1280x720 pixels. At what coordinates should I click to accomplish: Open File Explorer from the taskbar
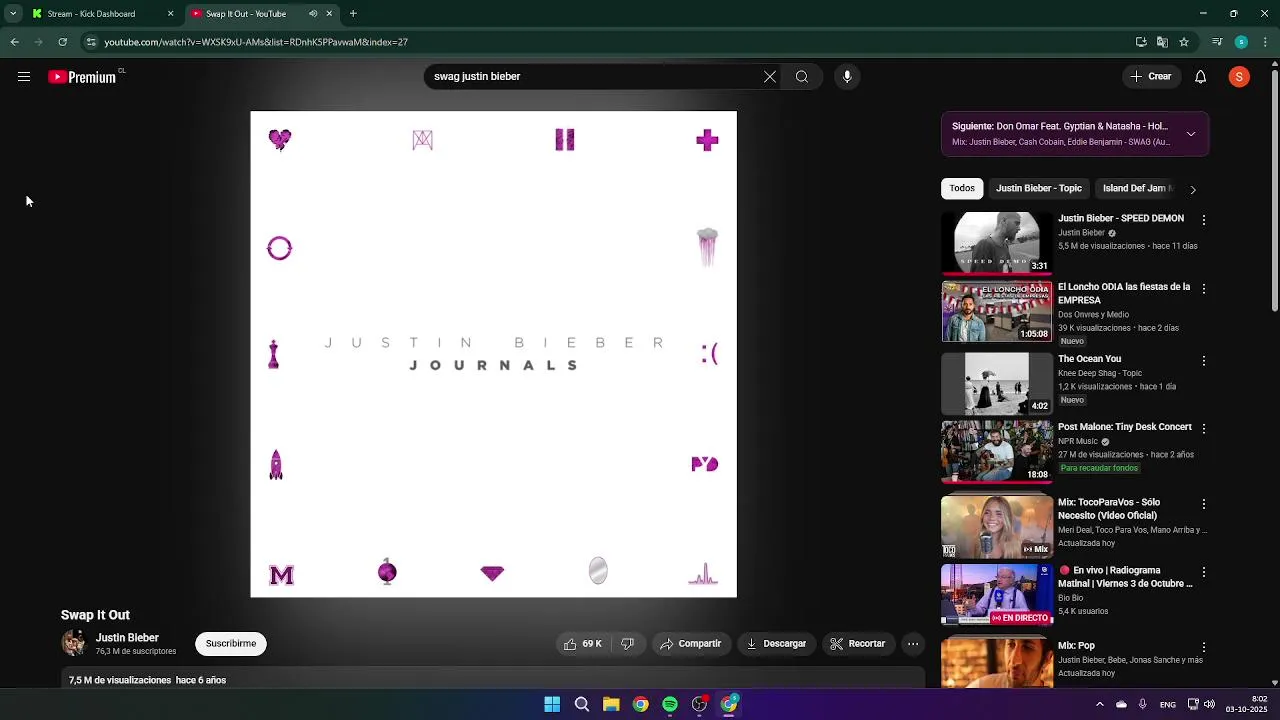click(x=611, y=704)
